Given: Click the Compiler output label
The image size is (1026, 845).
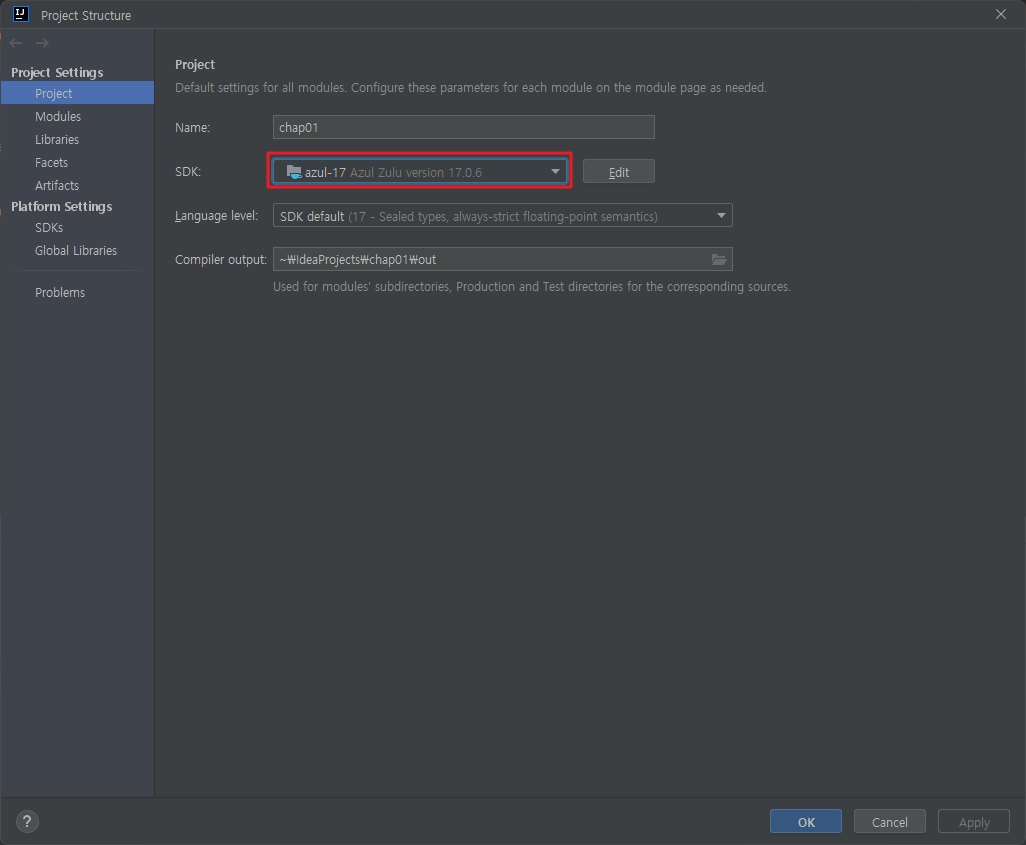Looking at the screenshot, I should [x=221, y=260].
